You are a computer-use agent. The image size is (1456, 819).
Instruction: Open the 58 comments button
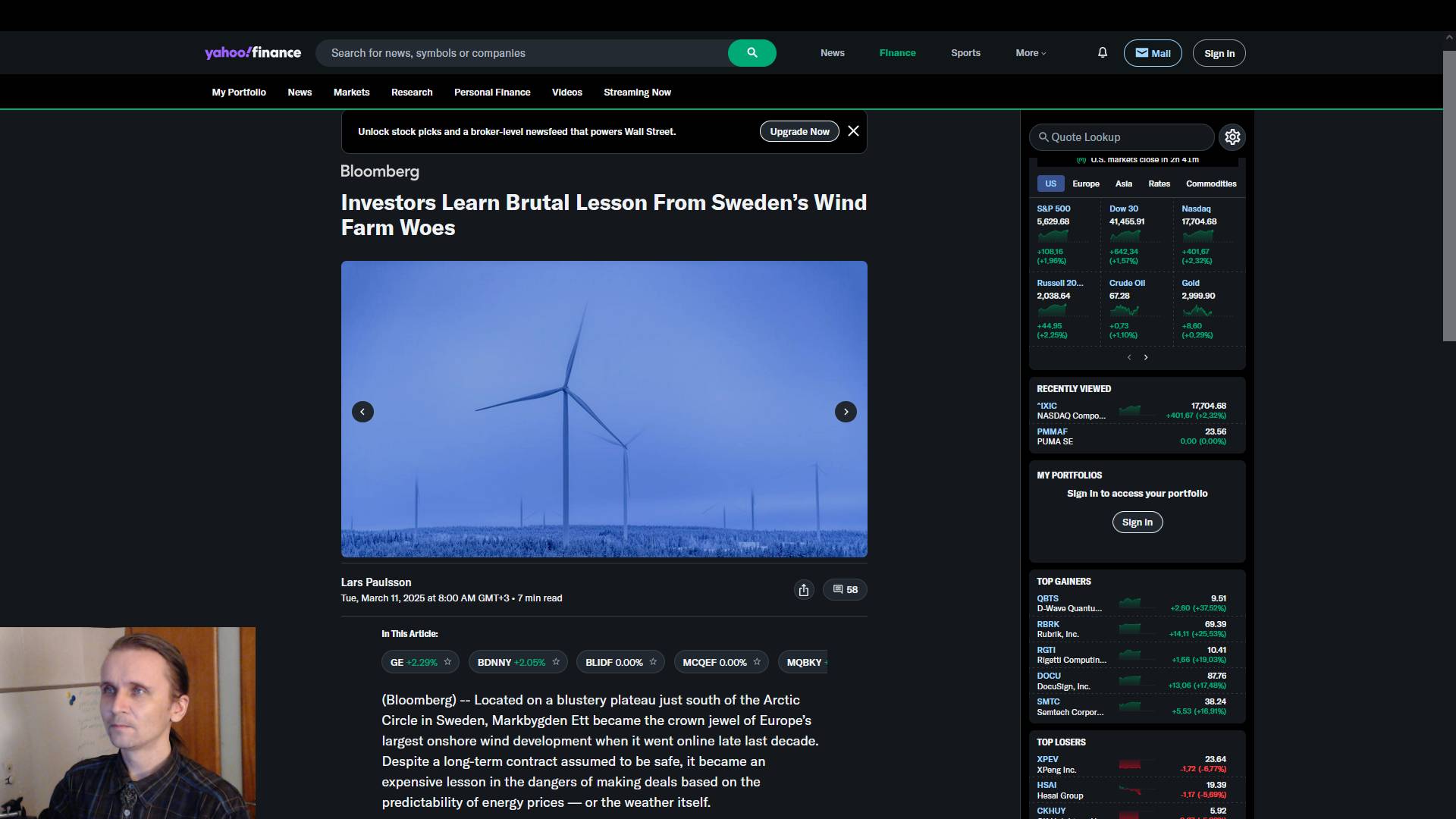845,590
